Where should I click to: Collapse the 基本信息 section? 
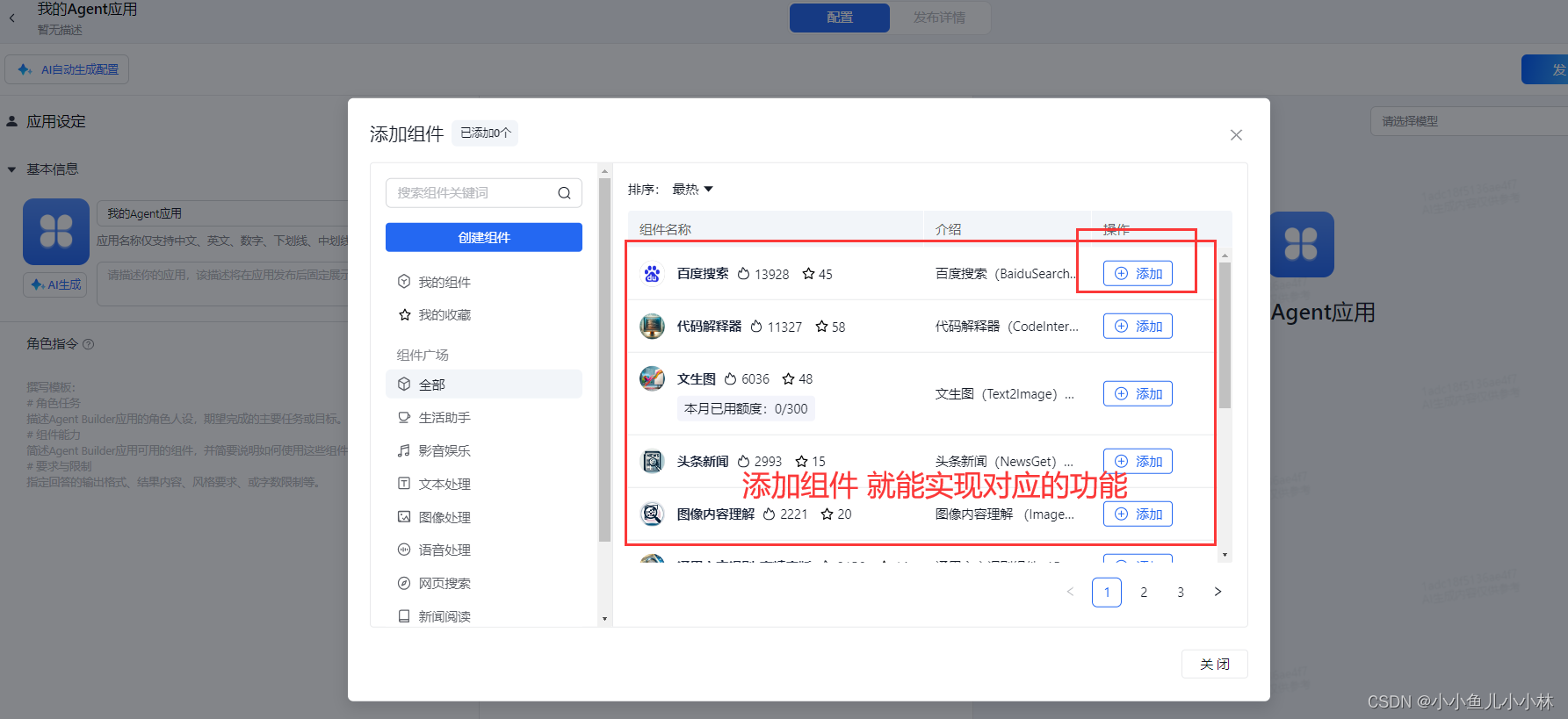click(x=12, y=169)
